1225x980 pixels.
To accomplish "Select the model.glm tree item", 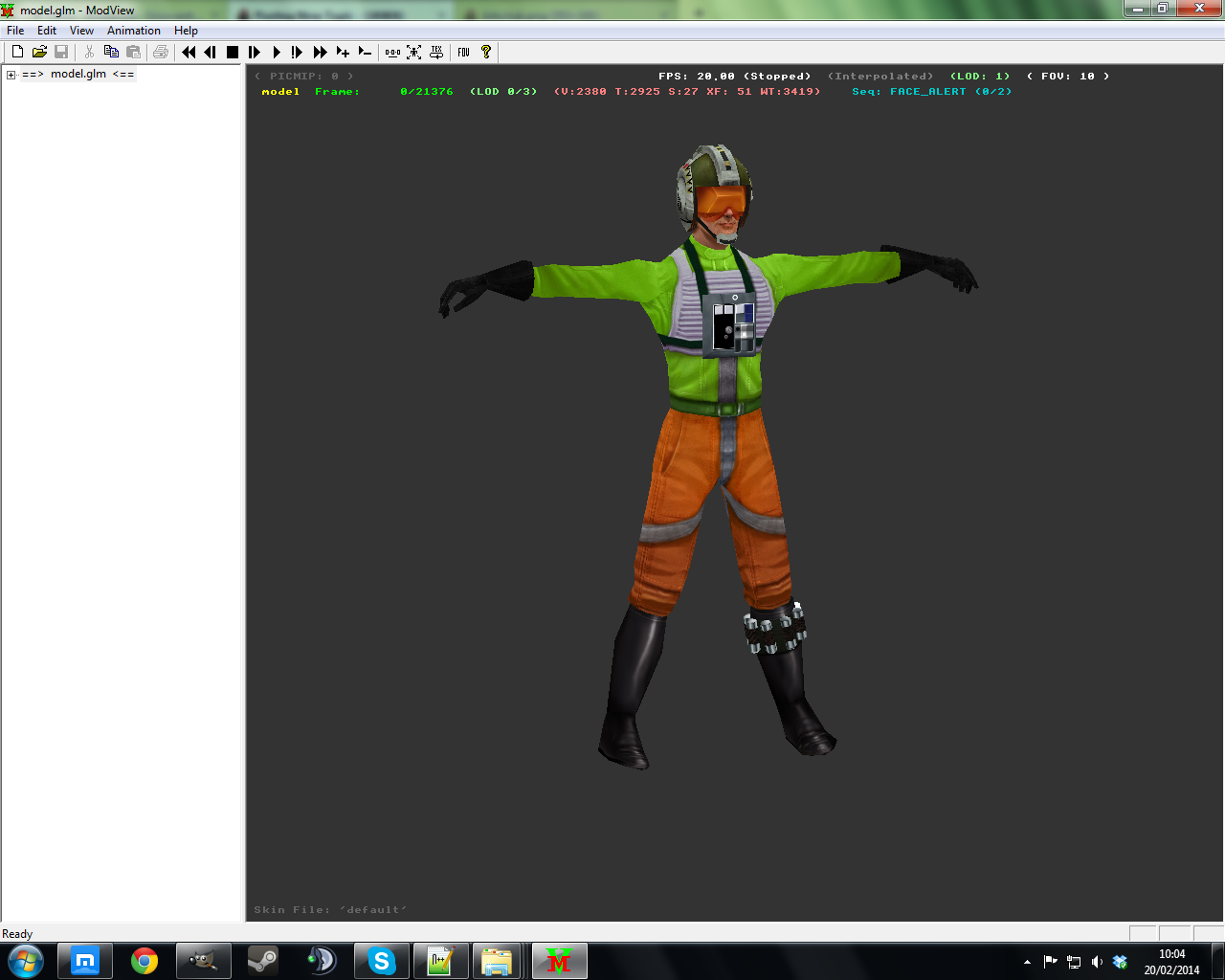I will pos(78,74).
